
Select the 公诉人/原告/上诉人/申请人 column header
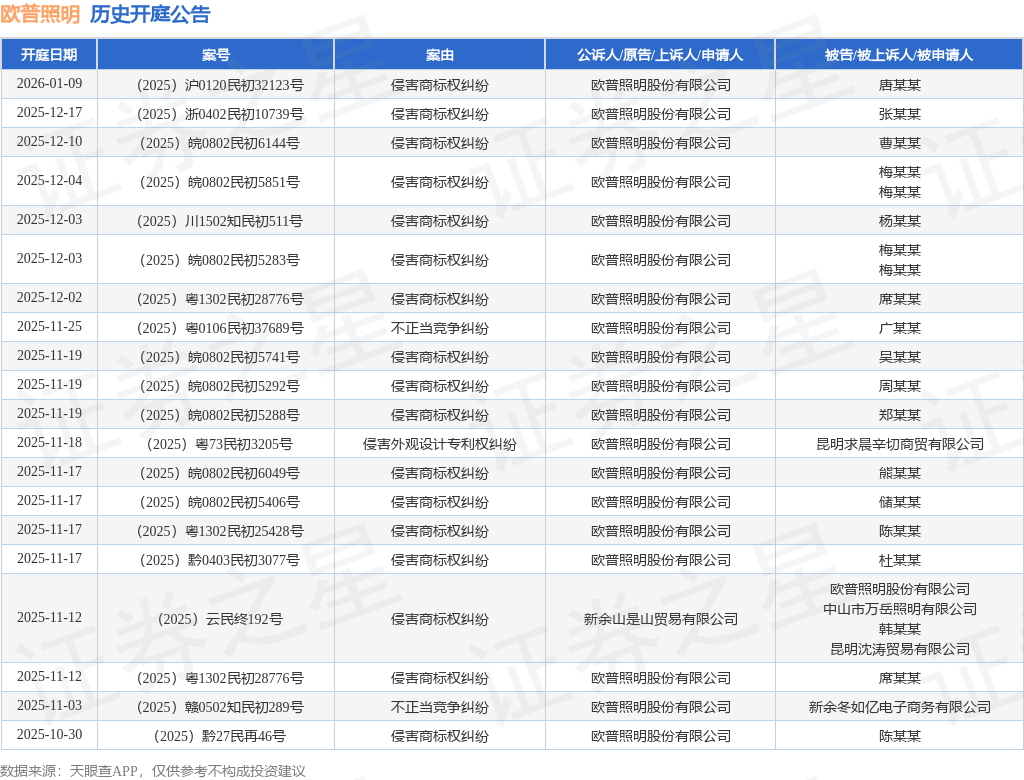click(x=660, y=55)
